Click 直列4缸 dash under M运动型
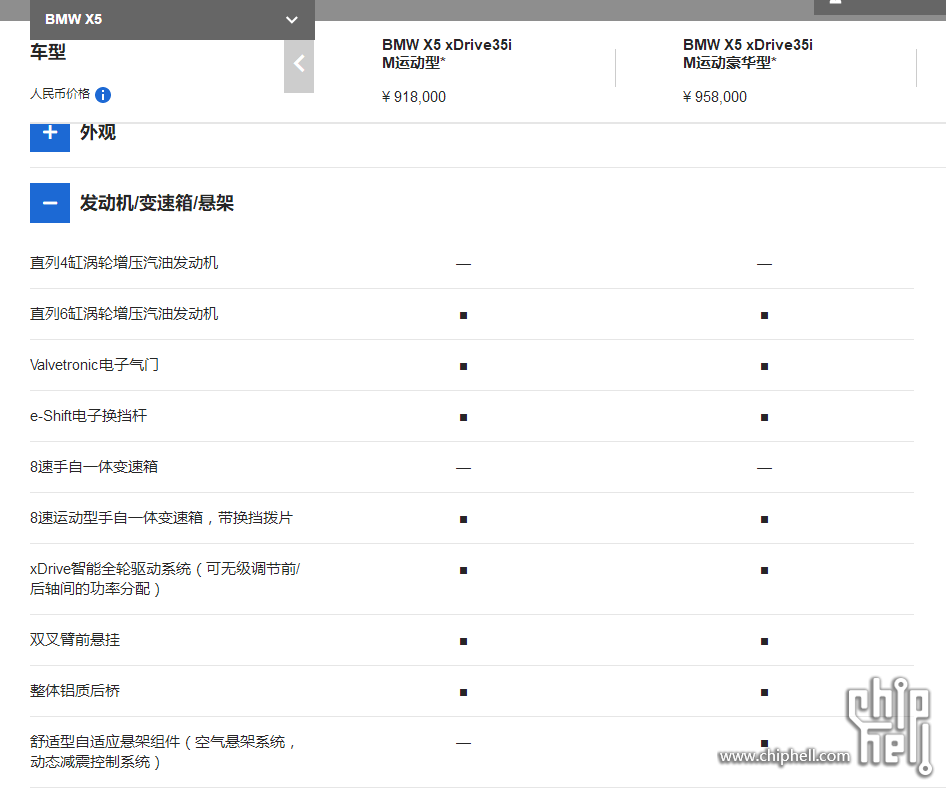Viewport: 946px width, 791px height. coord(463,264)
